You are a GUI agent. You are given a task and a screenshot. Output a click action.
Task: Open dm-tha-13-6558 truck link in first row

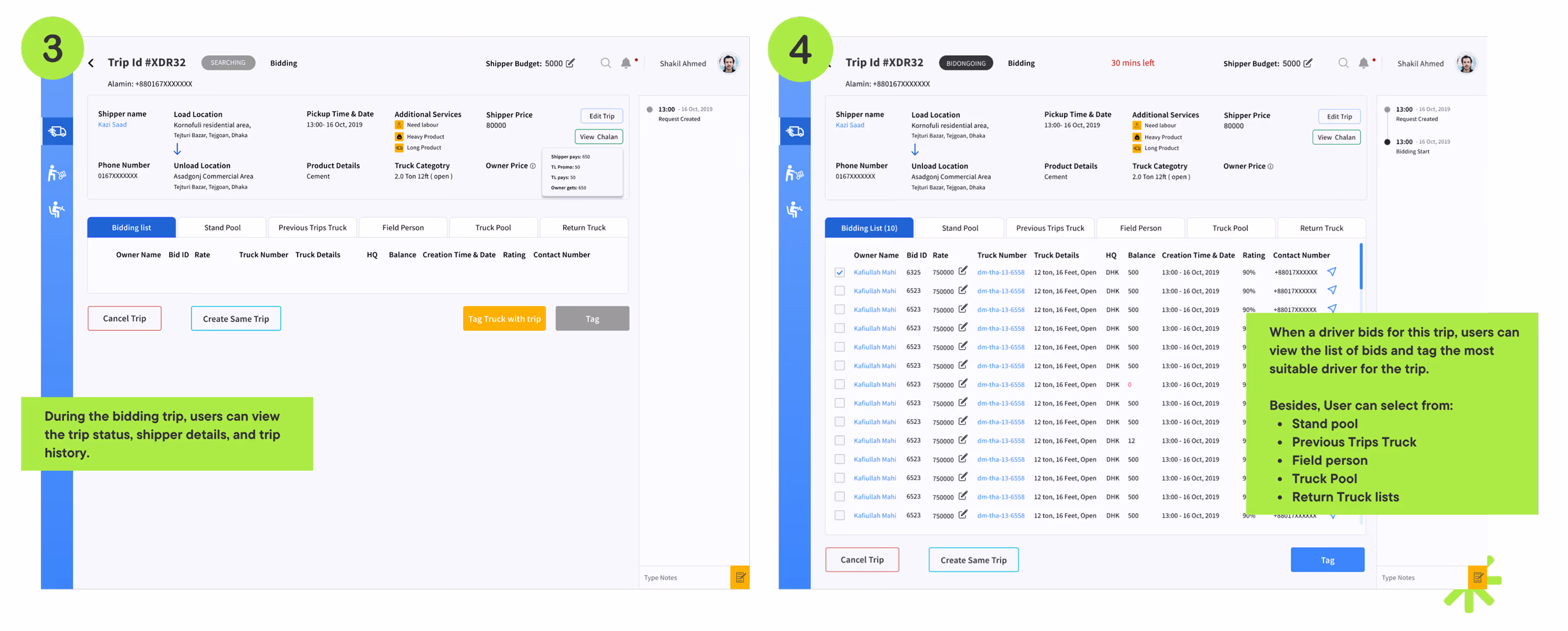pos(1000,272)
